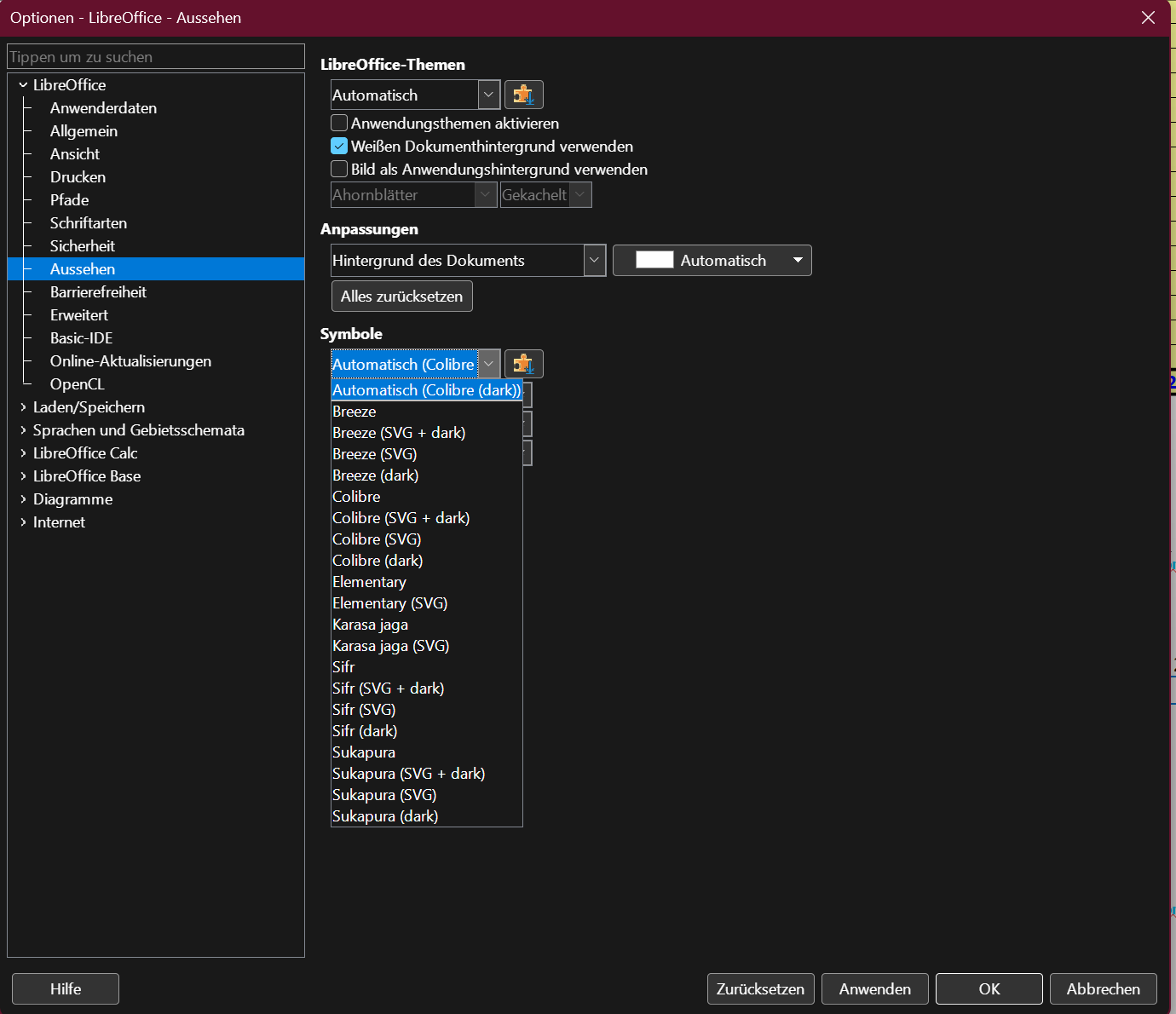The width and height of the screenshot is (1176, 1014).
Task: Click Alles zurücksetzen button
Action: tap(401, 296)
